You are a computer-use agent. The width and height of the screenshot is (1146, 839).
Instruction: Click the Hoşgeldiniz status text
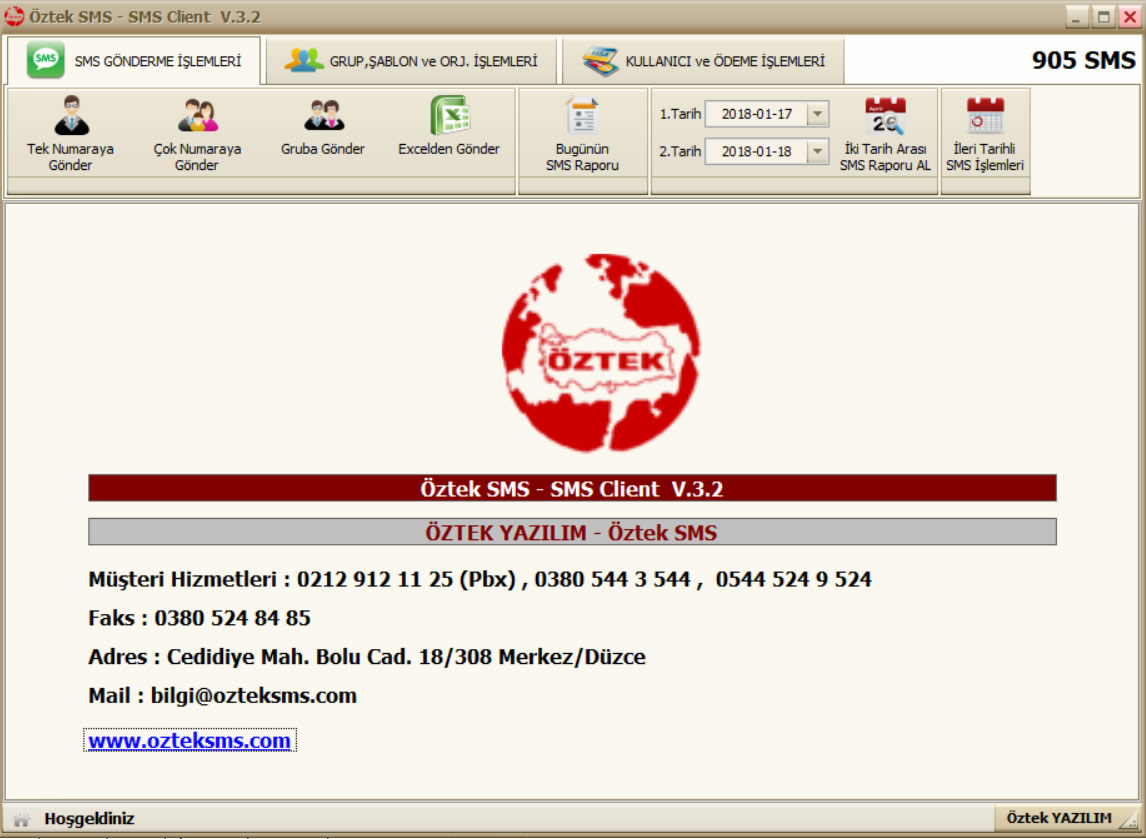(x=89, y=819)
